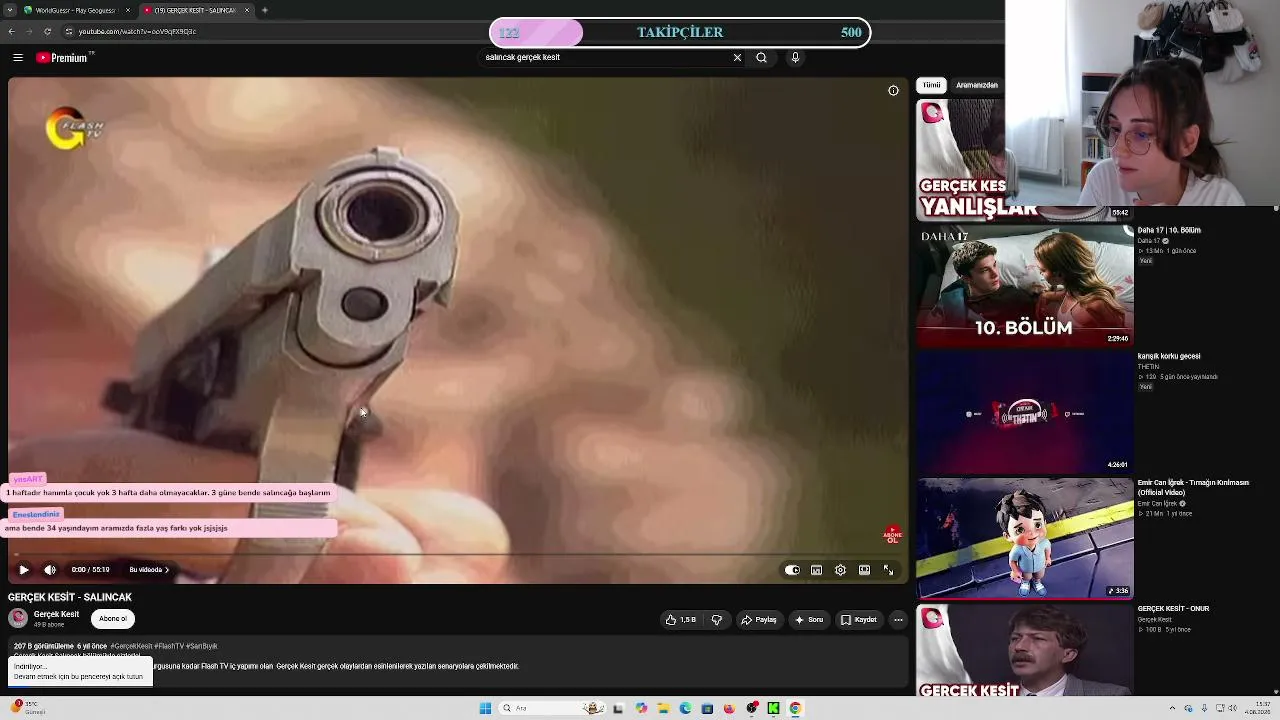Select the 'Tümü' filter chip

[932, 85]
